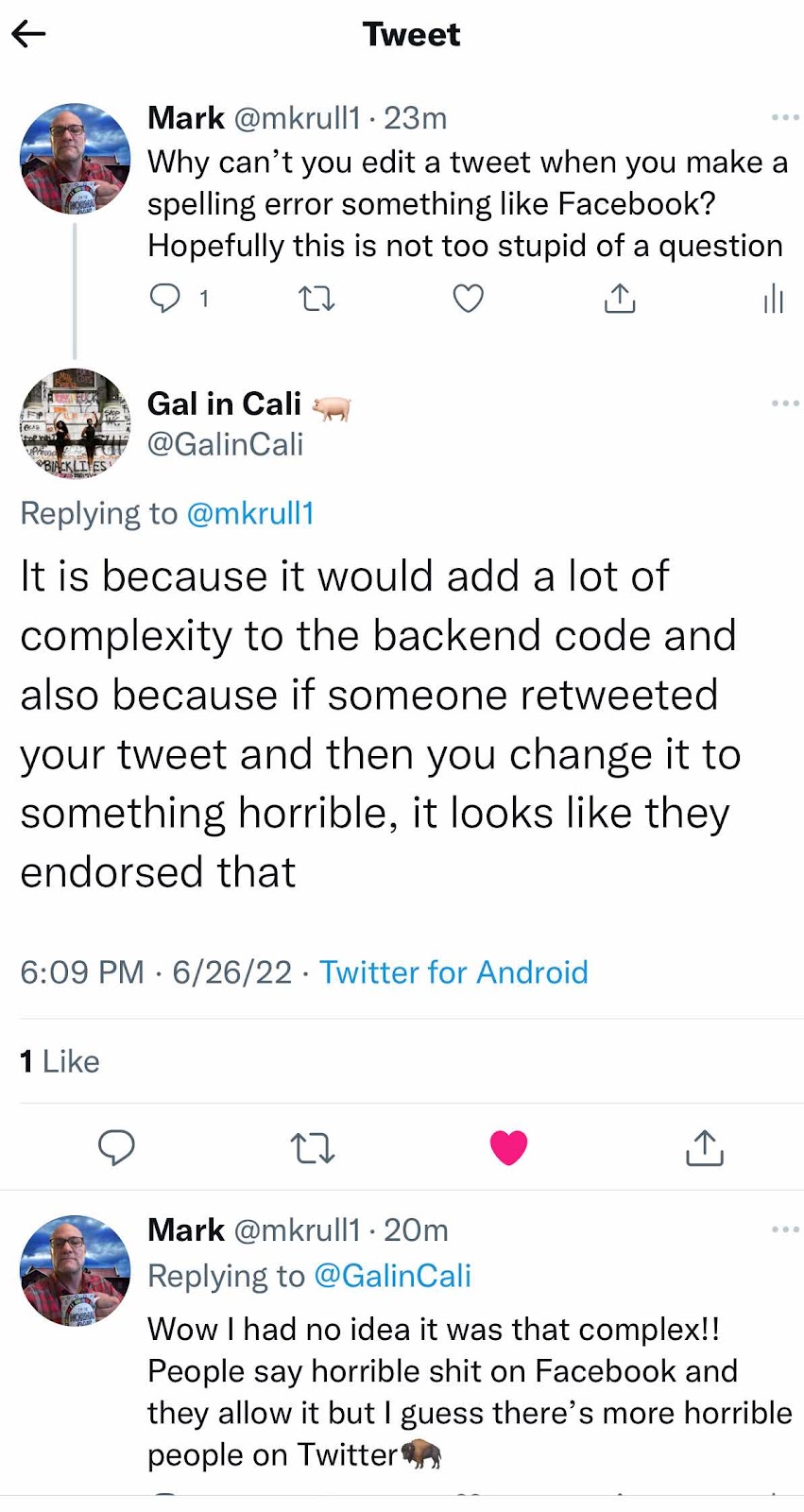Like Mark's tweet about editing tweets
Viewport: 804px width, 1512px height.
468,299
